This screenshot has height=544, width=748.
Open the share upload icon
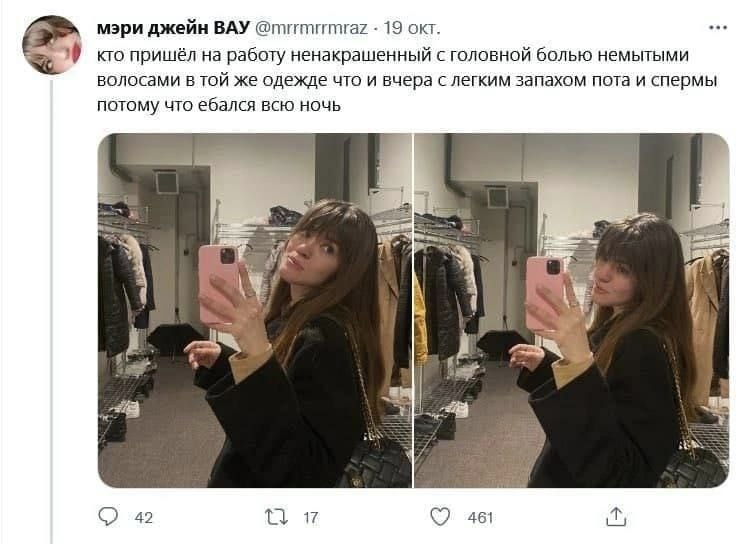pos(616,517)
